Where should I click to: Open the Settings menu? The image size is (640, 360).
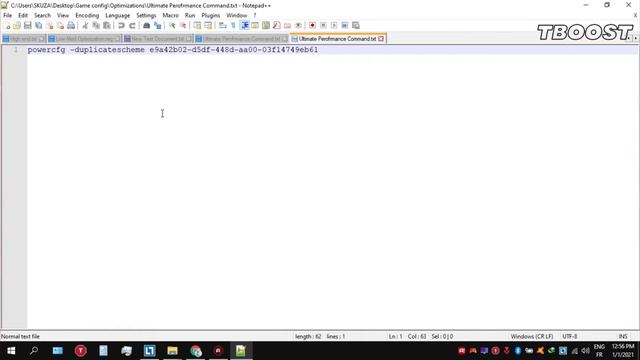[x=146, y=15]
